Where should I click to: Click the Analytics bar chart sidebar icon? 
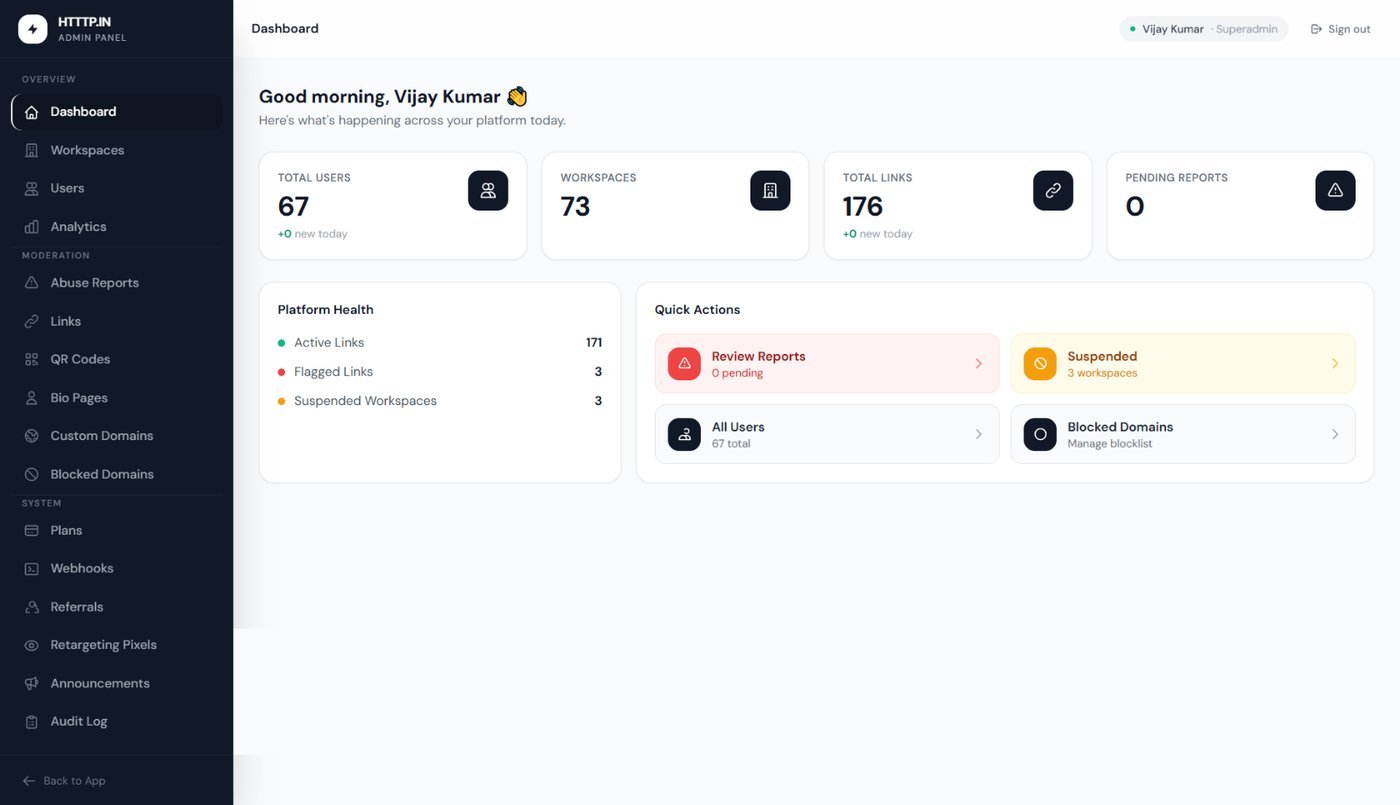point(32,227)
